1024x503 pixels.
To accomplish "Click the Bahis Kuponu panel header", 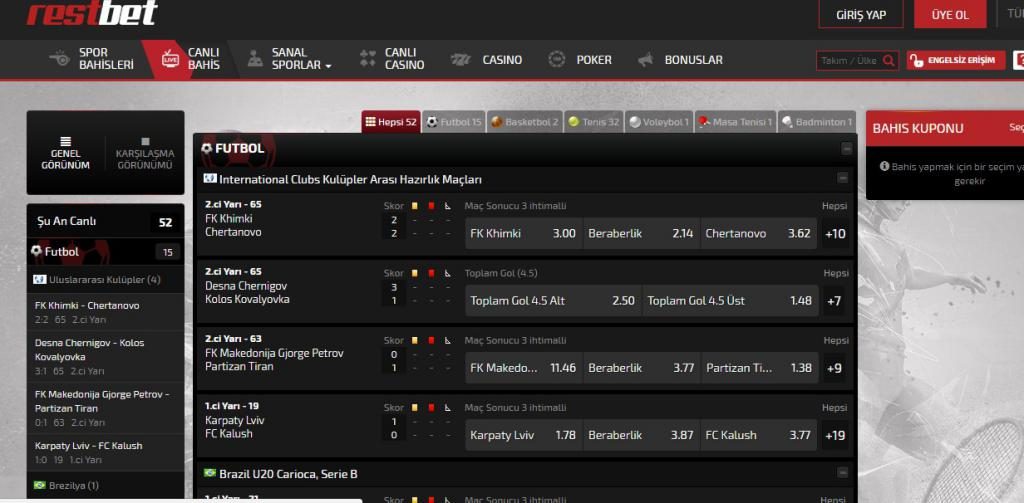I will pos(944,128).
